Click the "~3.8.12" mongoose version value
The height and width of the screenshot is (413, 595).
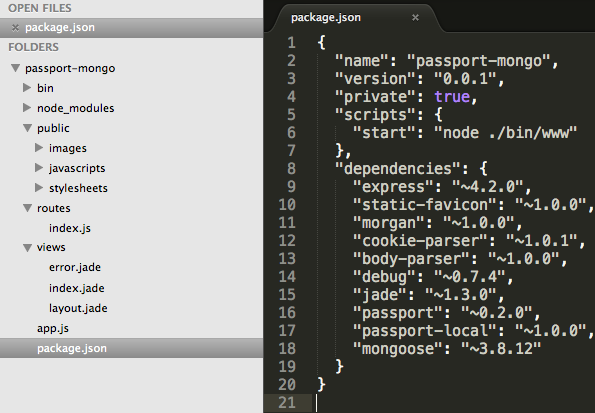(x=501, y=349)
